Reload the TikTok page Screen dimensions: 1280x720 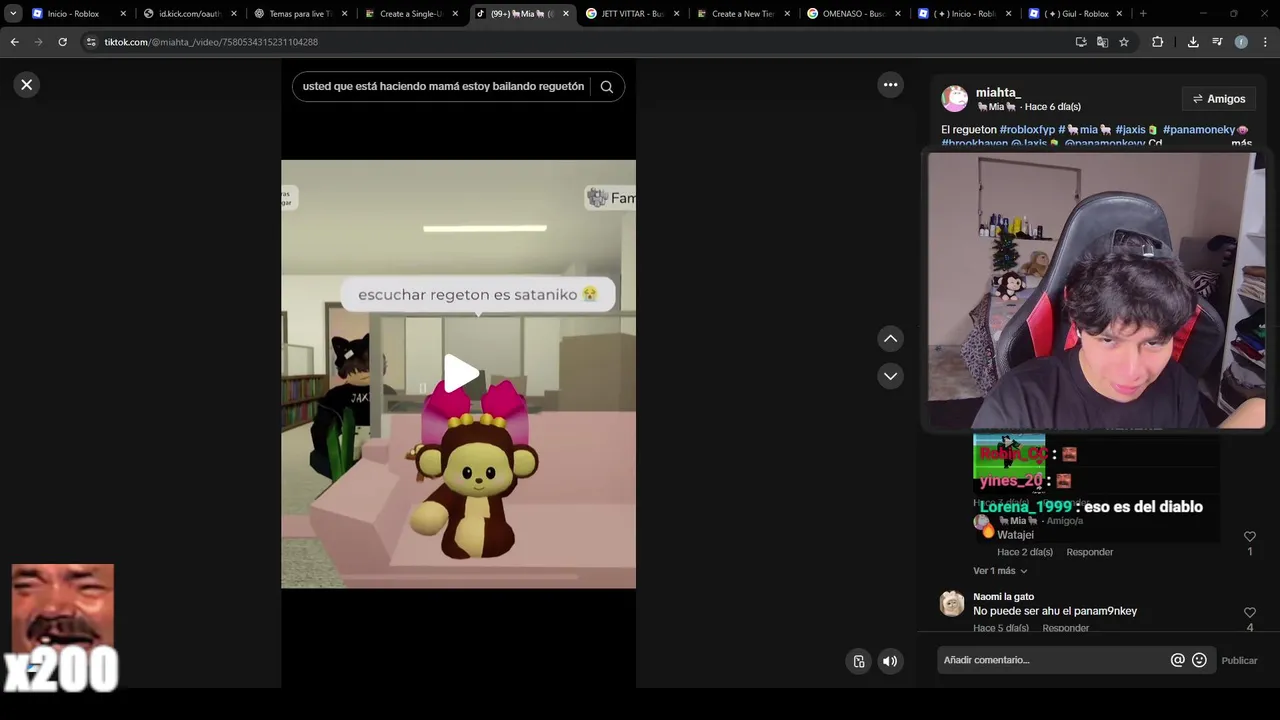[x=62, y=42]
